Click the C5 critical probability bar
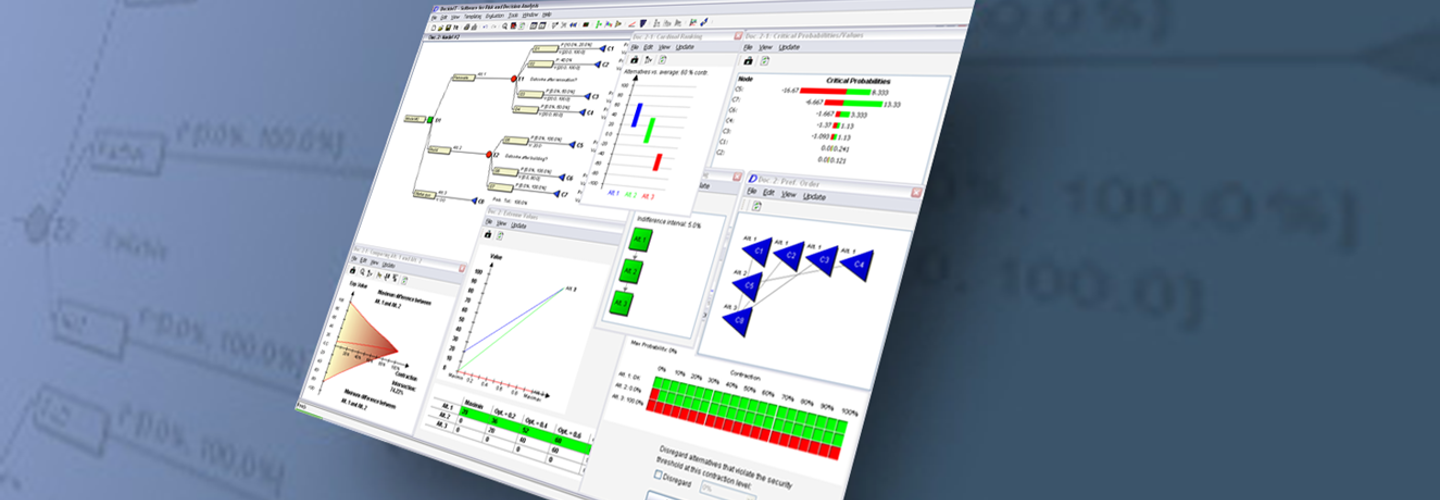Viewport: 1440px width, 500px height. pyautogui.click(x=834, y=90)
